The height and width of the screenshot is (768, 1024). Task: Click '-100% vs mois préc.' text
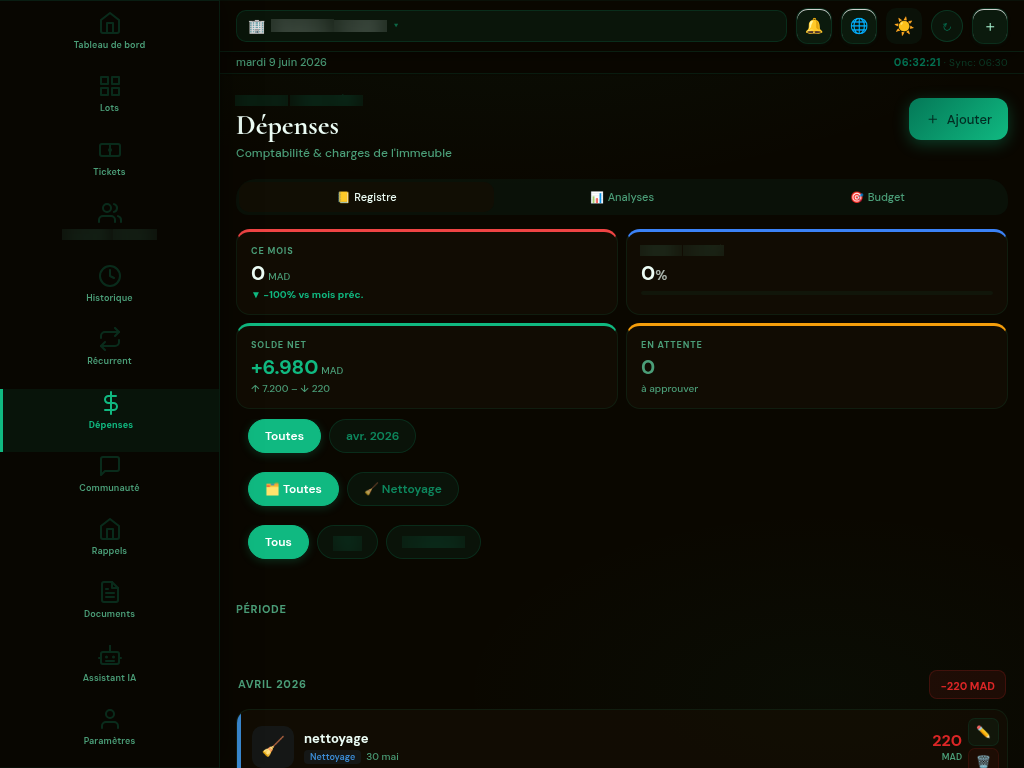tap(307, 295)
